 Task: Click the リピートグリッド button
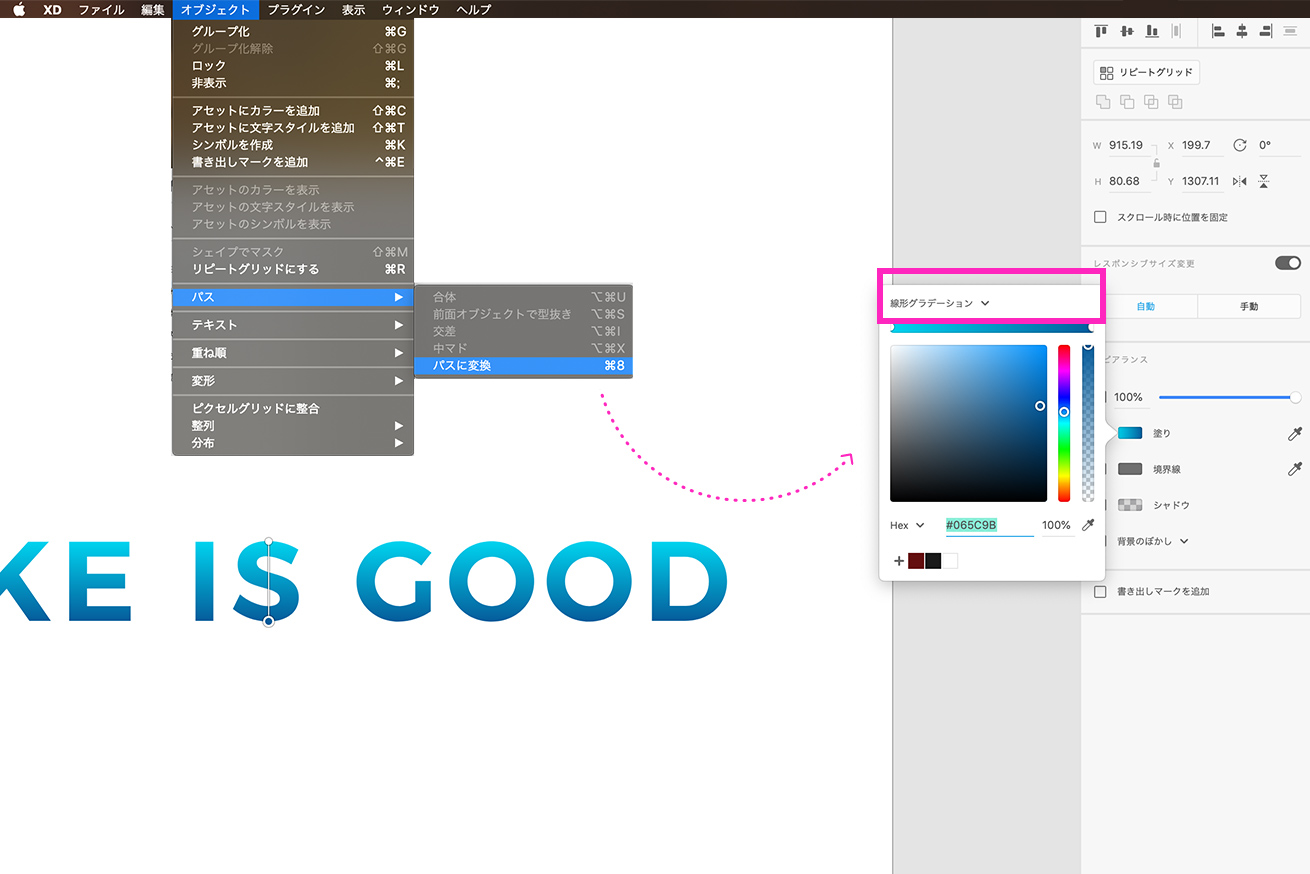1146,72
